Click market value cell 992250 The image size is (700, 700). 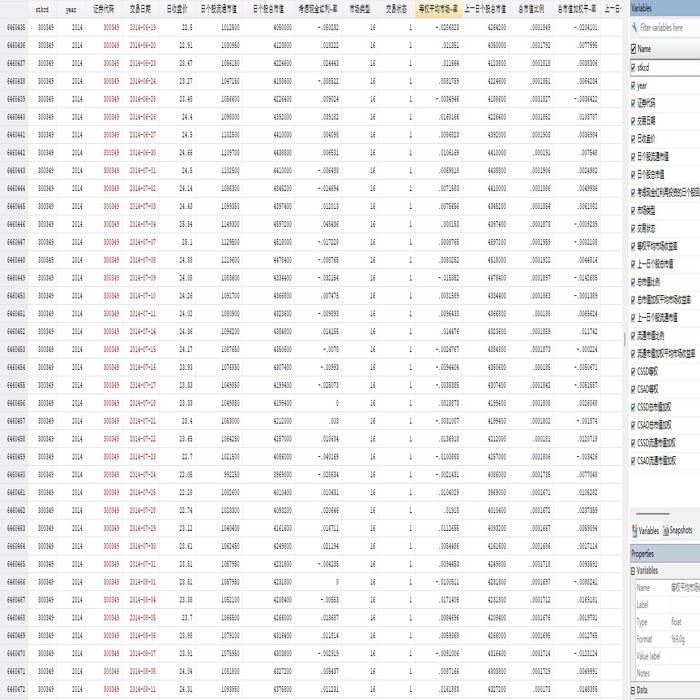point(231,475)
